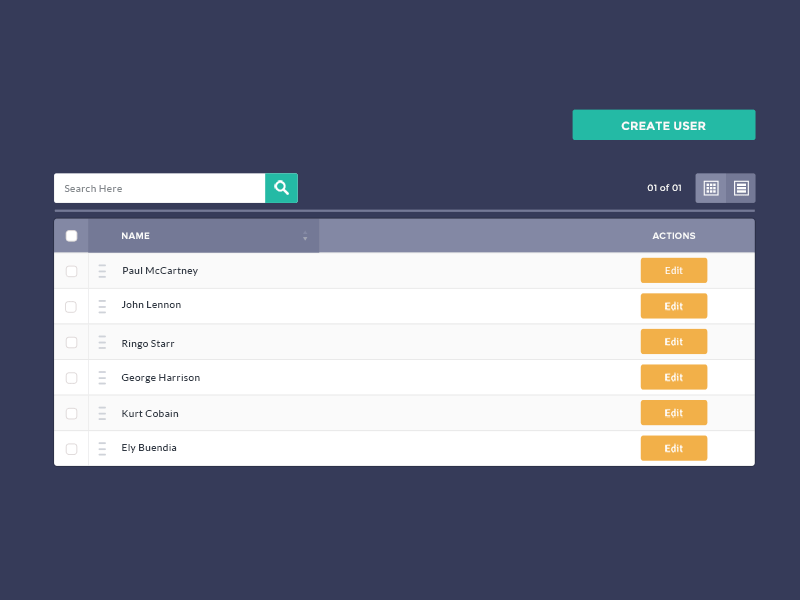Edit the Paul McCartney user
800x600 pixels.
pyautogui.click(x=674, y=270)
